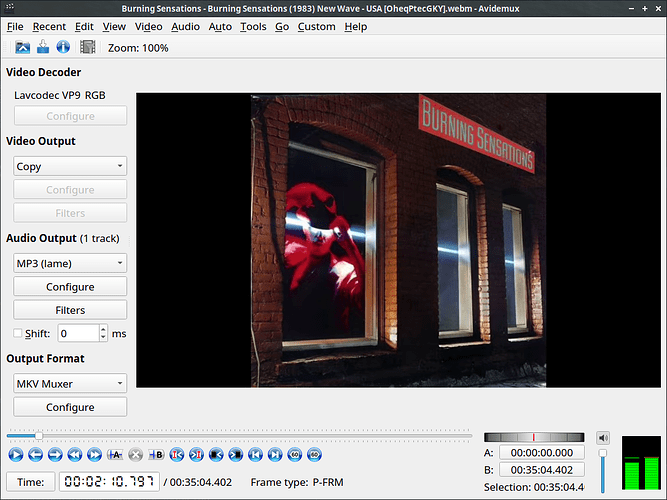The image size is (667, 500).
Task: Open the File menu
Action: [15, 26]
